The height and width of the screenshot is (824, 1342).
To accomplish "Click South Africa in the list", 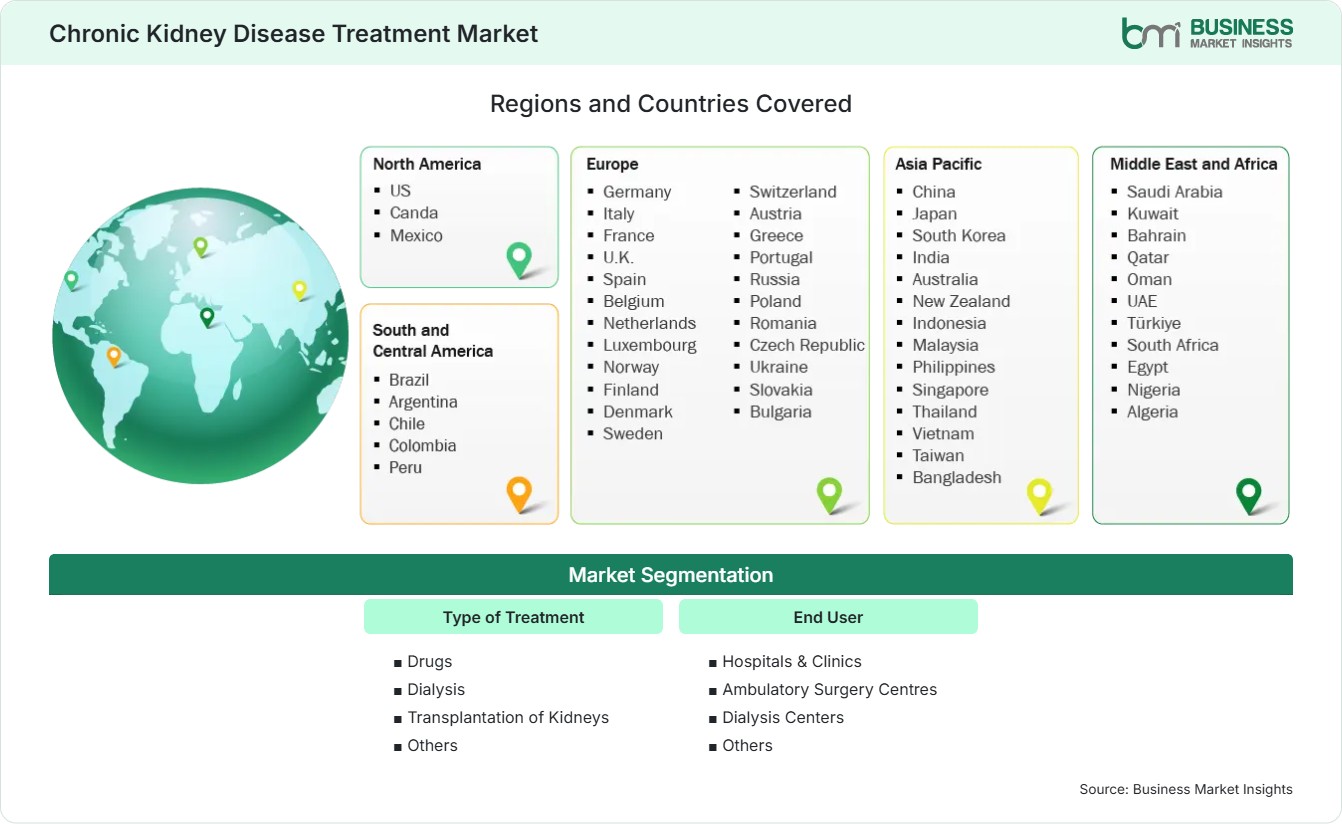I will 1173,346.
